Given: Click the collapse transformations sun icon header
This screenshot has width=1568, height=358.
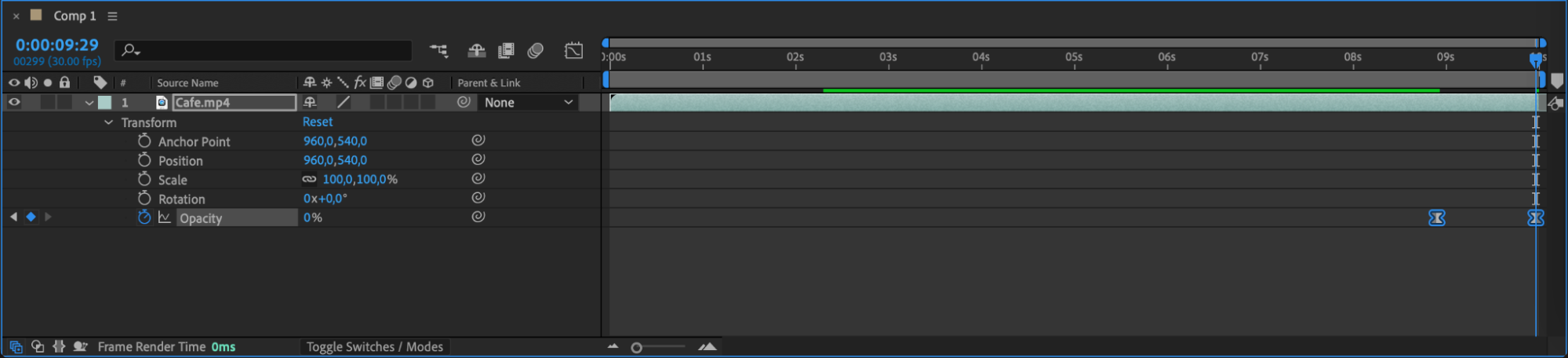Looking at the screenshot, I should [326, 82].
